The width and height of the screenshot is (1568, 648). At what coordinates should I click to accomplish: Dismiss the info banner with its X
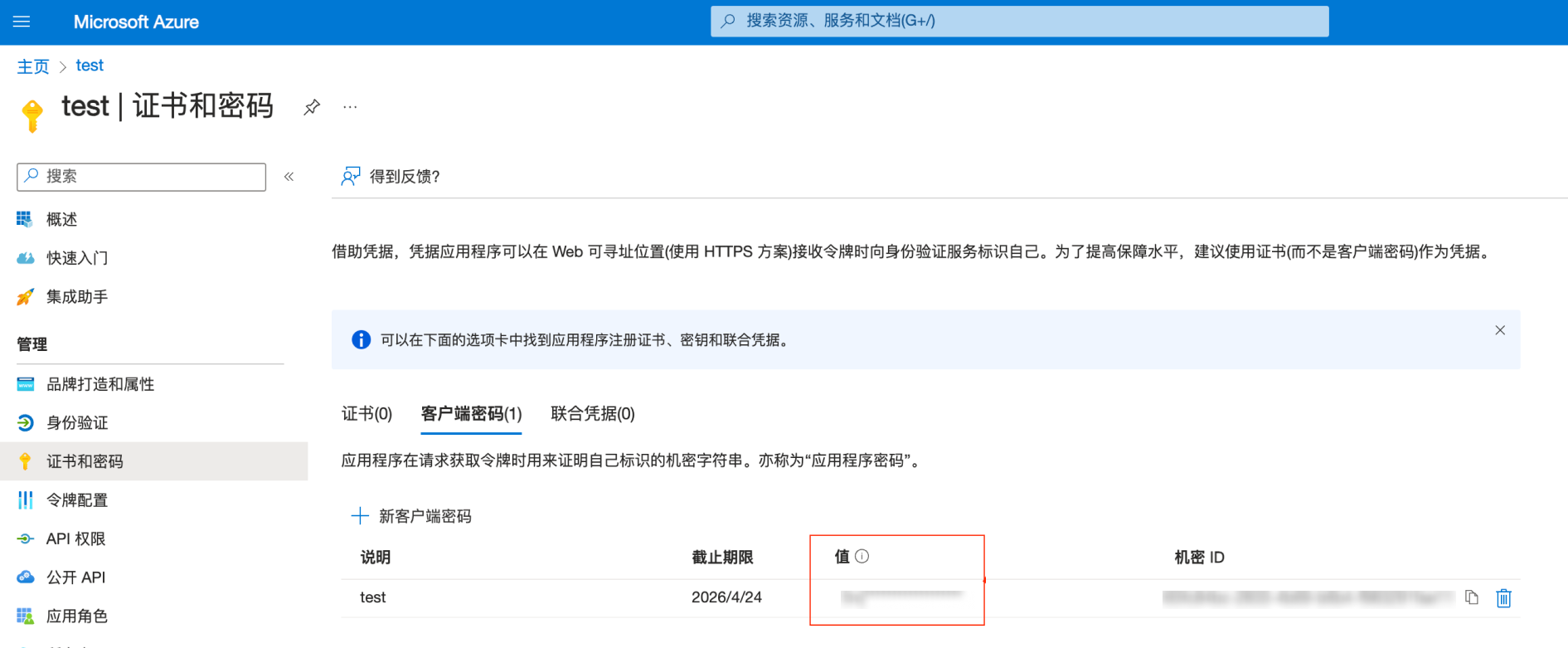click(1499, 330)
